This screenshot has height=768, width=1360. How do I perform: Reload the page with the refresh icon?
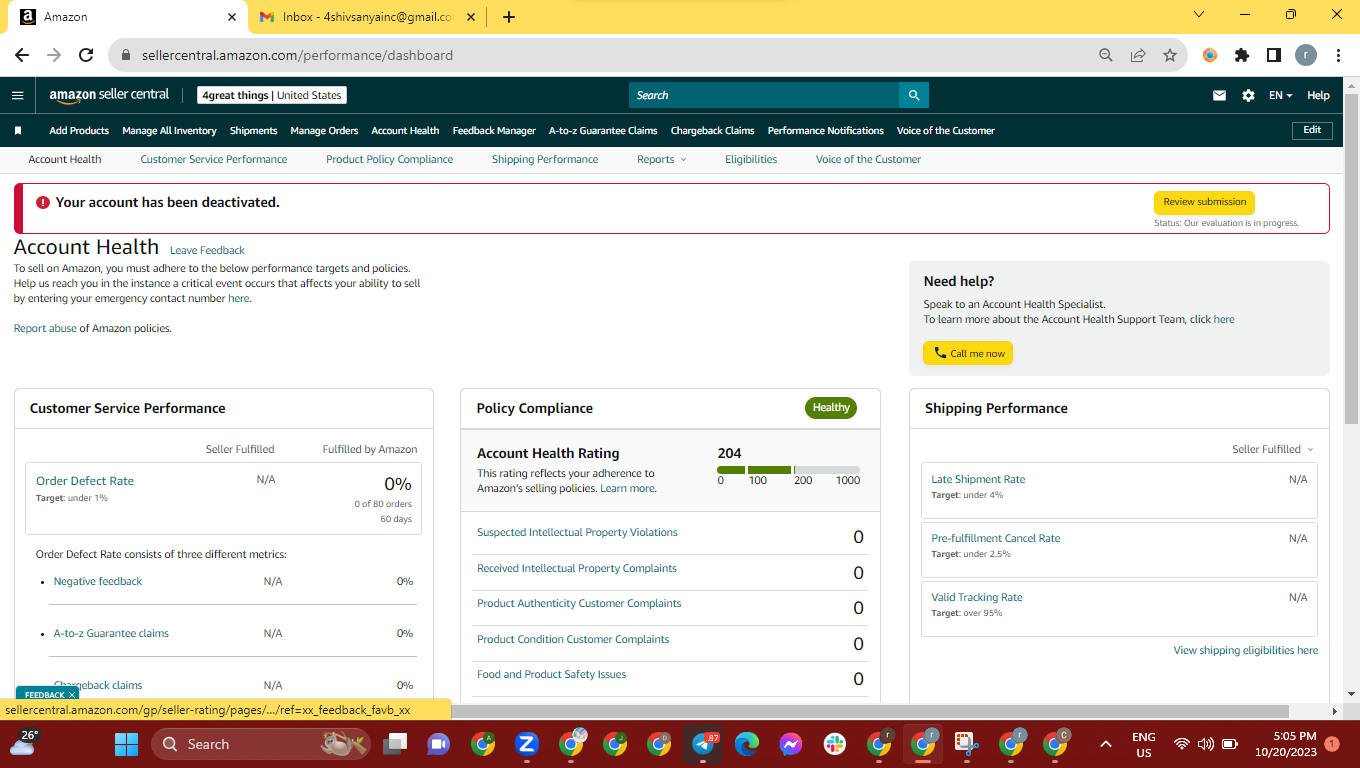click(x=86, y=55)
